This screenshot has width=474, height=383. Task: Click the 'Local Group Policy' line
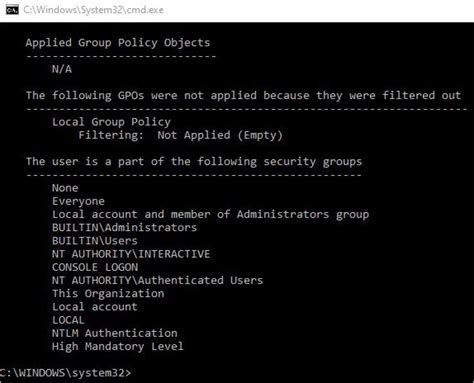click(111, 122)
